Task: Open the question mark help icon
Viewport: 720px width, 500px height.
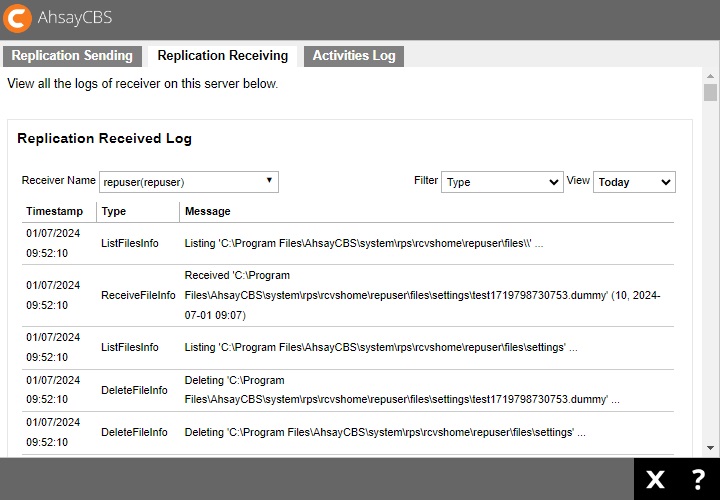Action: (x=698, y=479)
